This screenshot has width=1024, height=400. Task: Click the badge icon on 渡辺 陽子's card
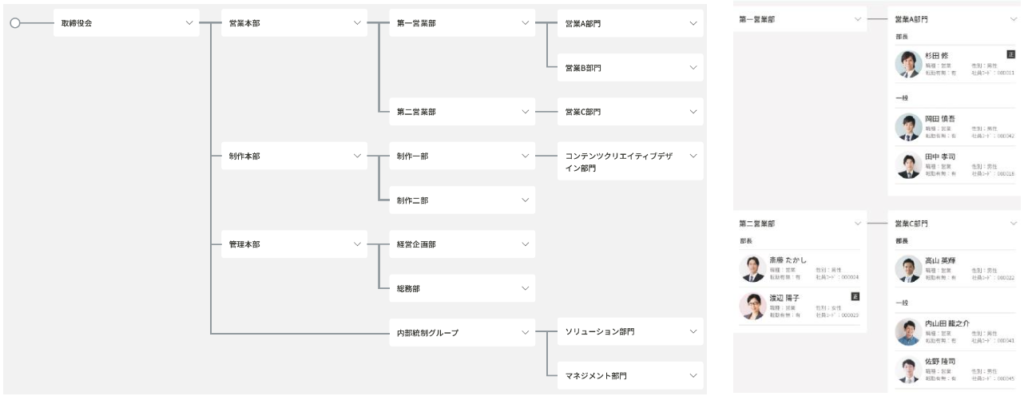coord(856,297)
